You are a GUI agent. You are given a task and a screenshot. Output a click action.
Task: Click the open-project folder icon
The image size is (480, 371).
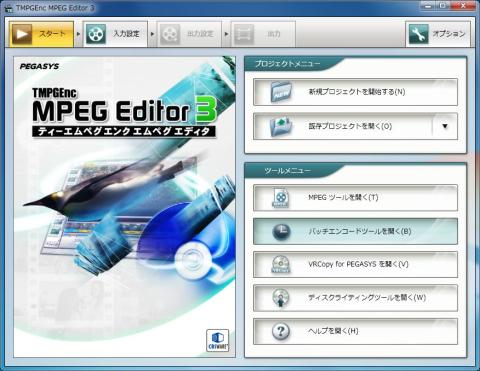coord(281,126)
